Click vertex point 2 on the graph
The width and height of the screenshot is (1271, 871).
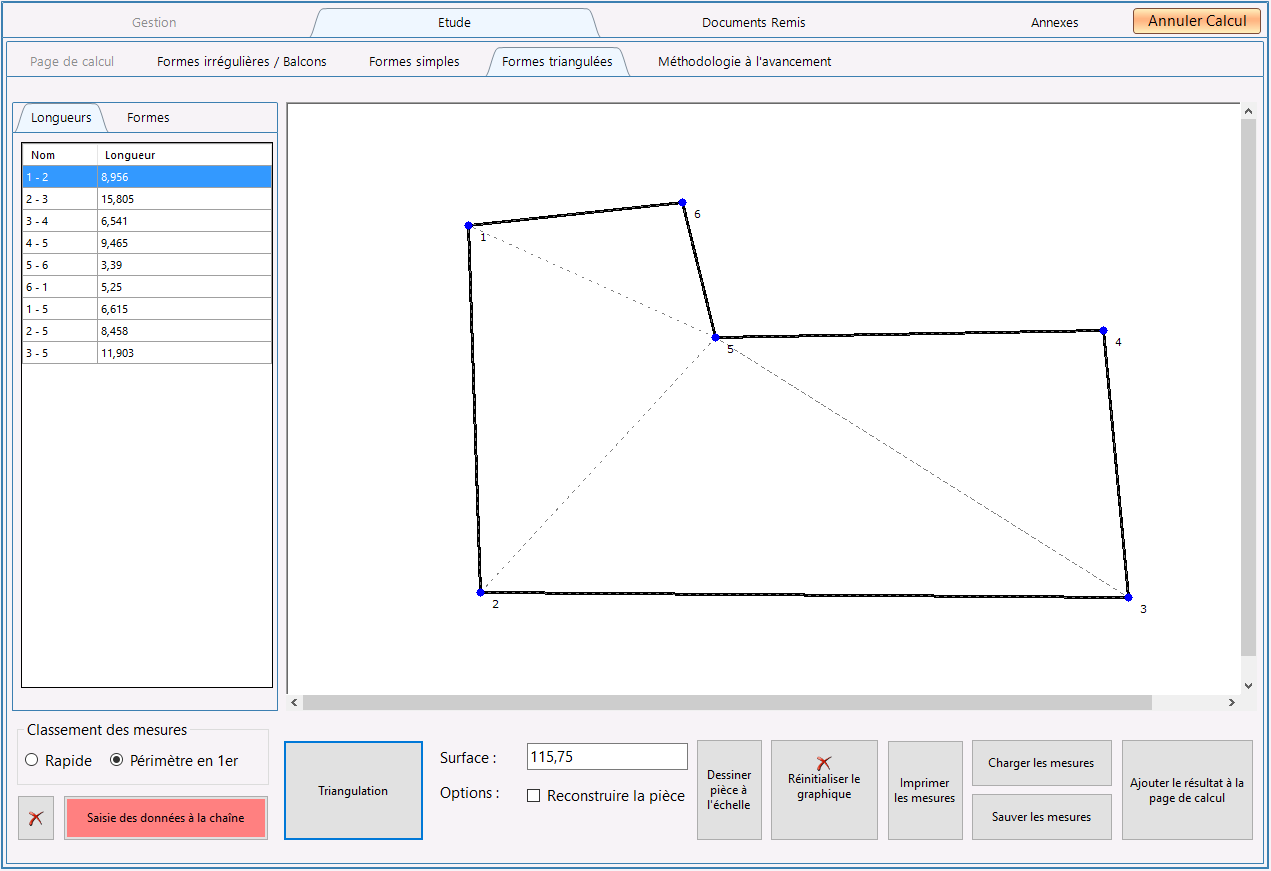[x=480, y=592]
